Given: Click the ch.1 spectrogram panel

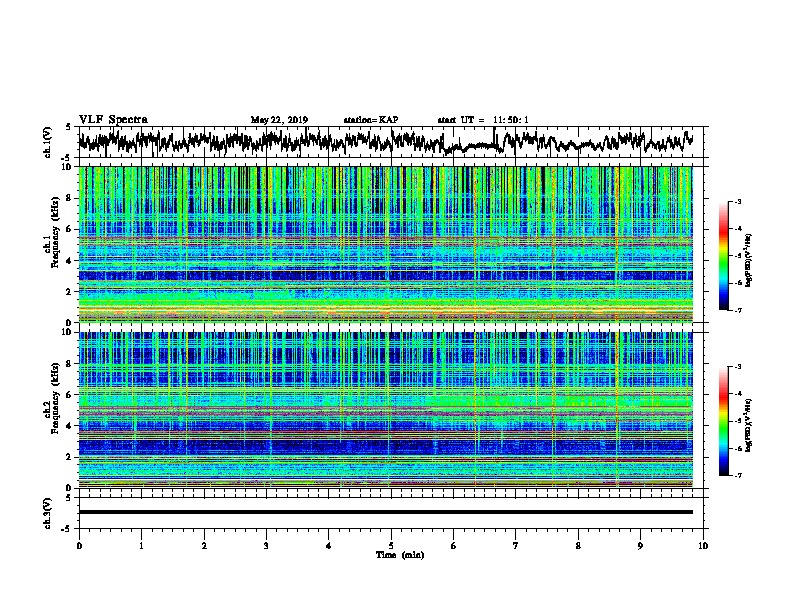Looking at the screenshot, I should 385,244.
